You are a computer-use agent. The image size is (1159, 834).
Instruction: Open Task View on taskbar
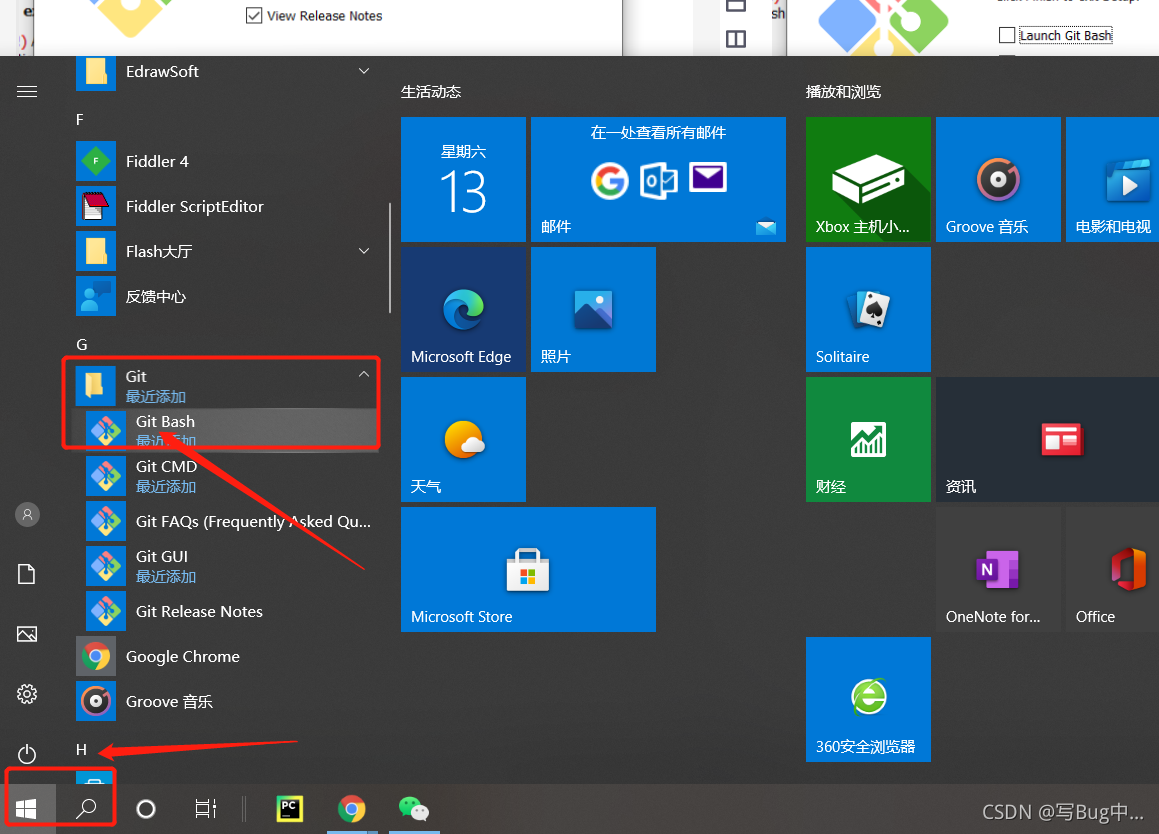click(x=205, y=809)
